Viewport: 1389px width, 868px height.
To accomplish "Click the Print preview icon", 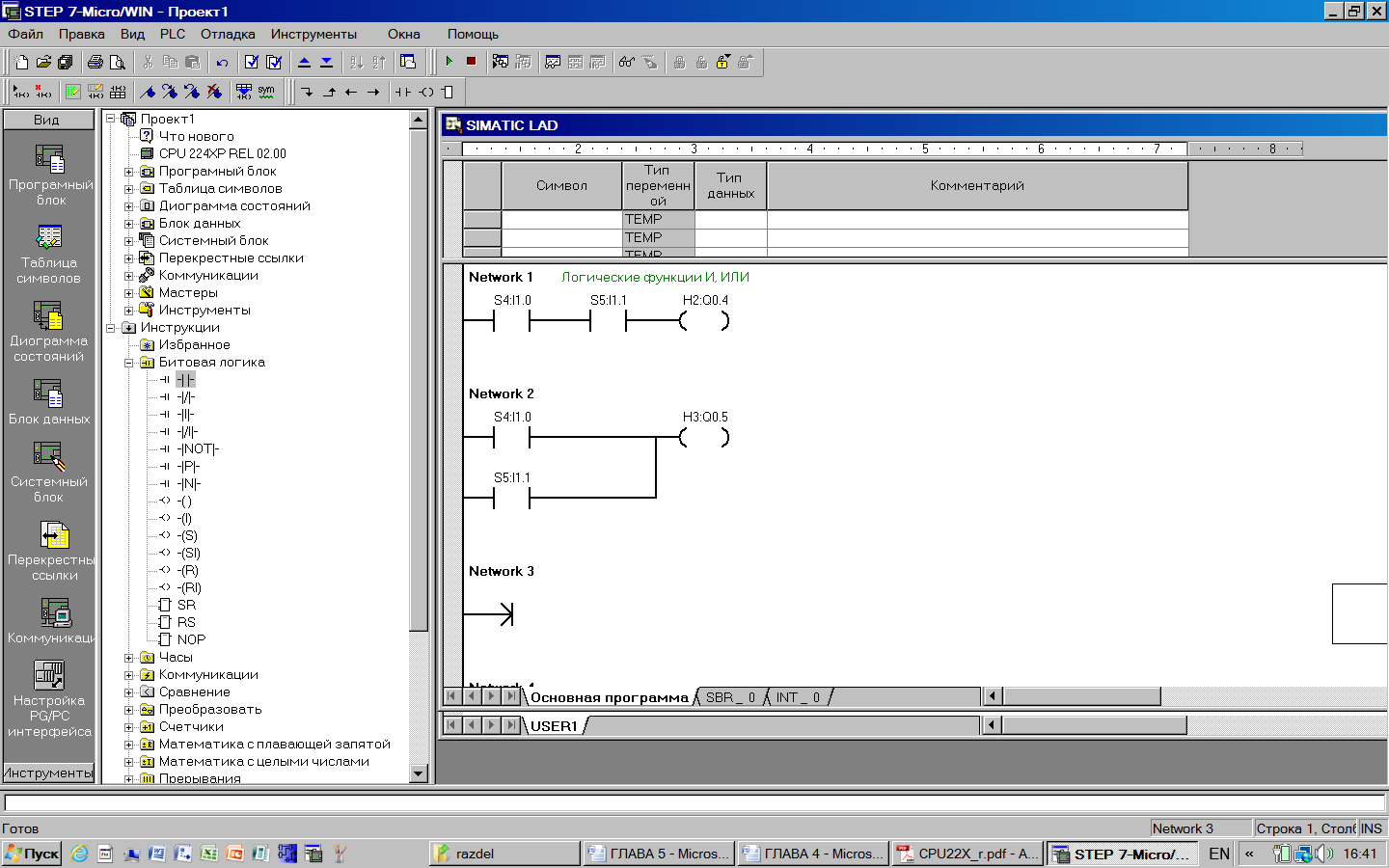I will click(x=118, y=62).
